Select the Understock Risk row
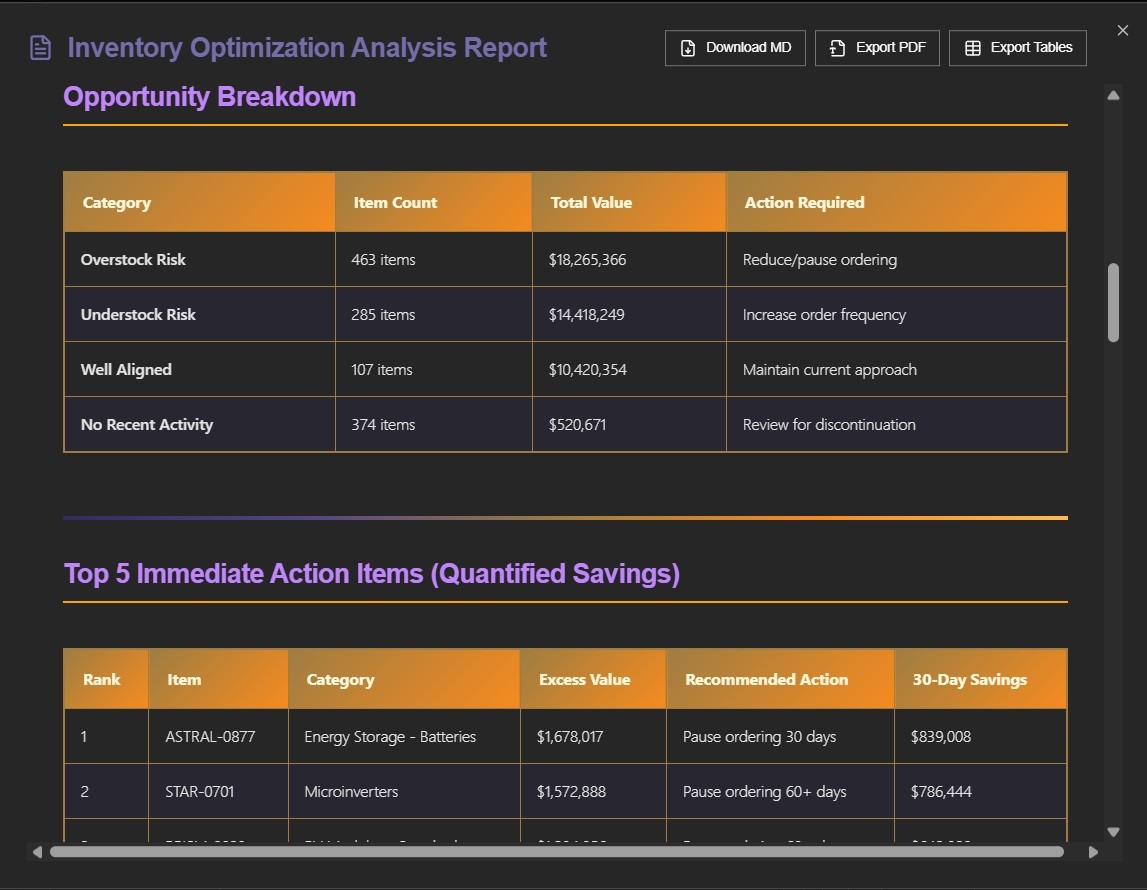 coord(400,314)
